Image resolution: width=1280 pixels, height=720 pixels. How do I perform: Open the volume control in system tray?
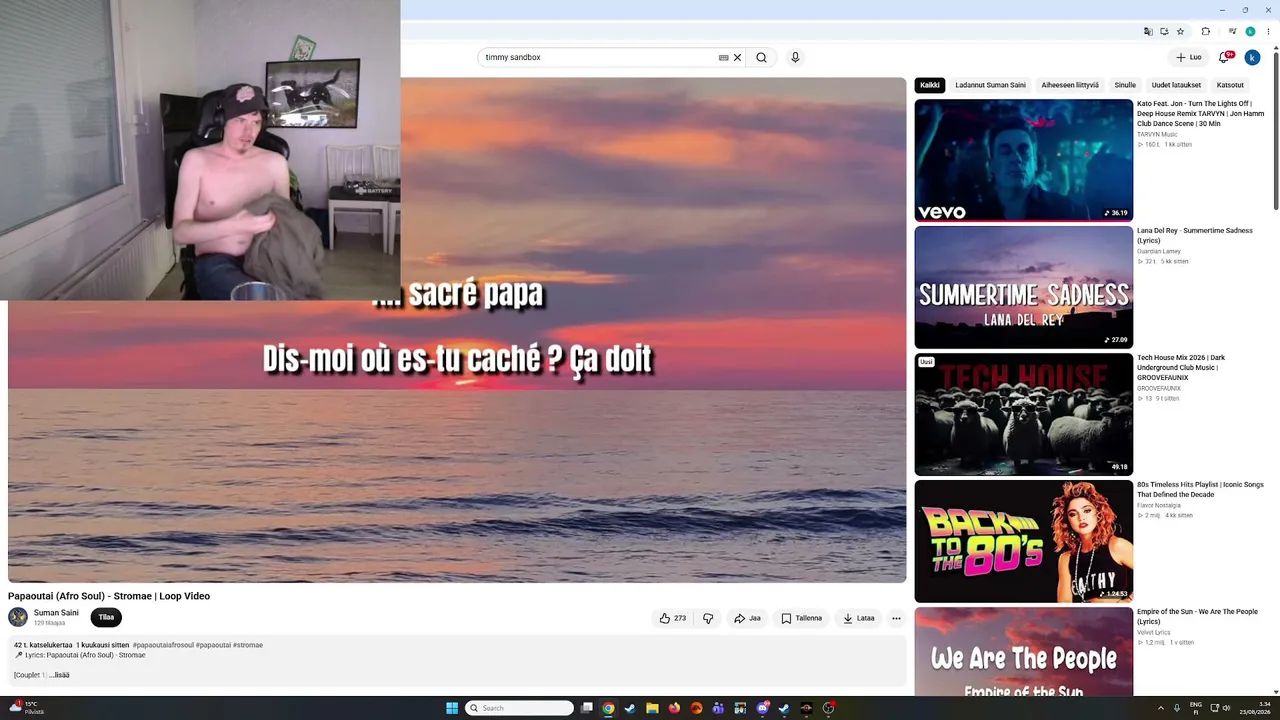pyautogui.click(x=1226, y=708)
